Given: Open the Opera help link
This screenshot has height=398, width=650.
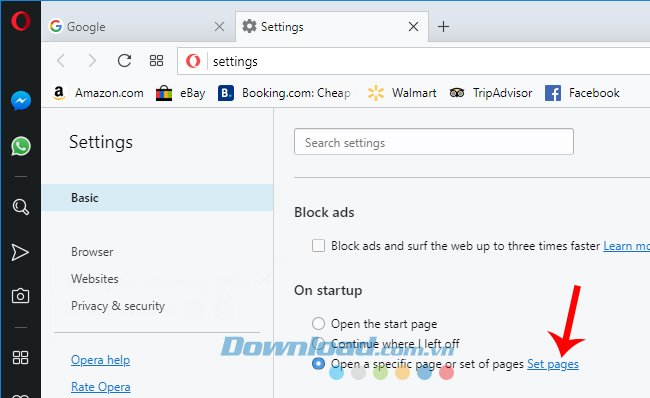Looking at the screenshot, I should (100, 360).
